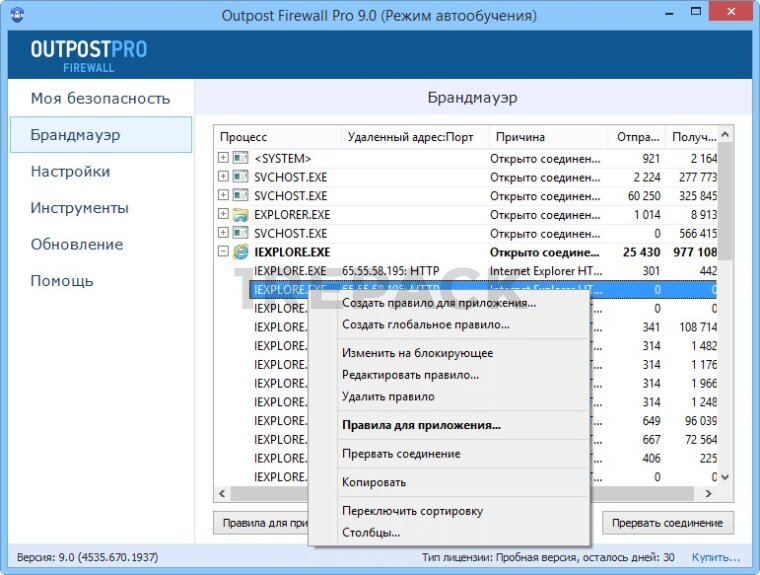Viewport: 760px width, 575px height.
Task: Select 'Изменить на блокирующее' menu entry
Action: tap(417, 353)
